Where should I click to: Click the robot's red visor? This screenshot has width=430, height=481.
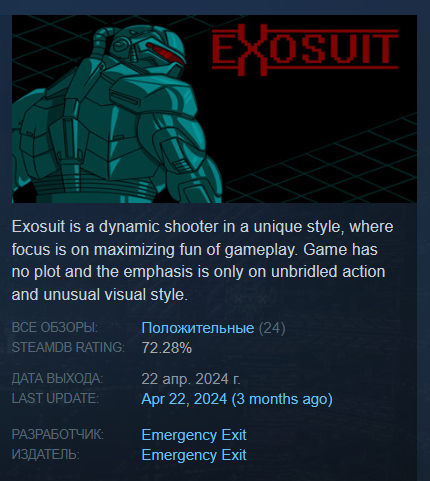pyautogui.click(x=166, y=53)
